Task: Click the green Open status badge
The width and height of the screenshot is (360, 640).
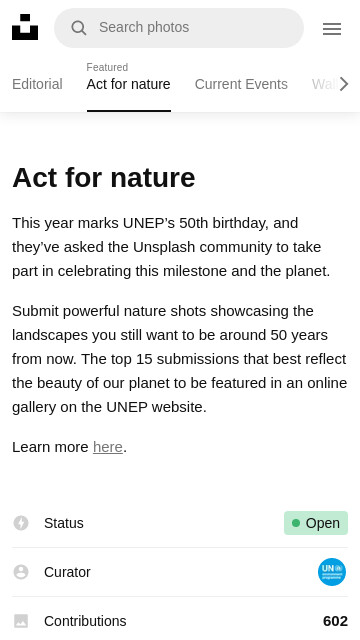Action: point(316,523)
